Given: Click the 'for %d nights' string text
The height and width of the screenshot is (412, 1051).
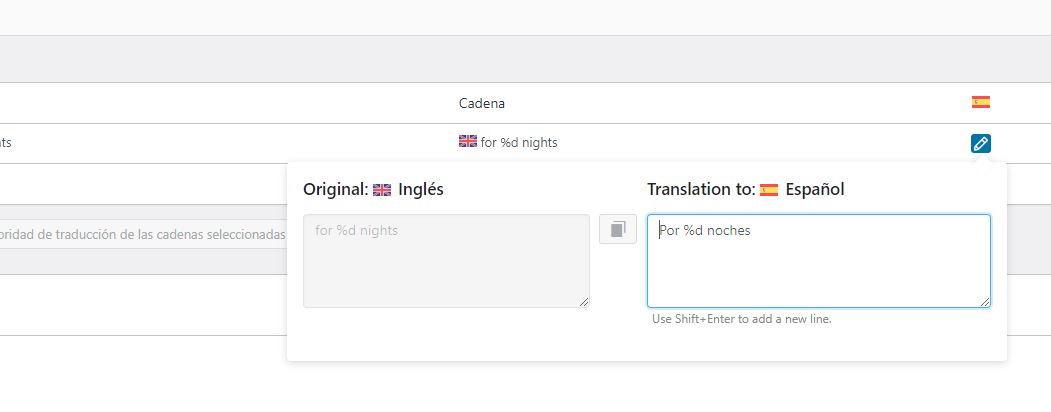Looking at the screenshot, I should click(519, 143).
